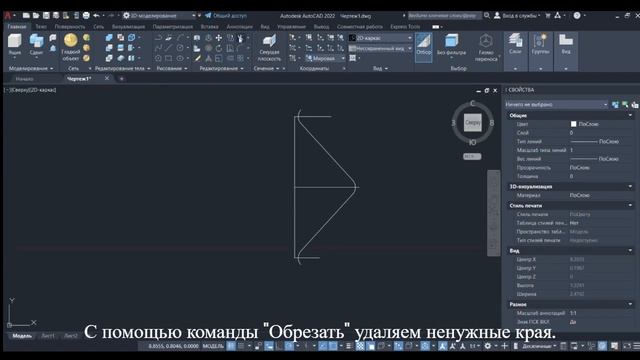The width and height of the screenshot is (640, 360).
Task: Click the Сверху face on the ViewCube
Action: pyautogui.click(x=472, y=122)
